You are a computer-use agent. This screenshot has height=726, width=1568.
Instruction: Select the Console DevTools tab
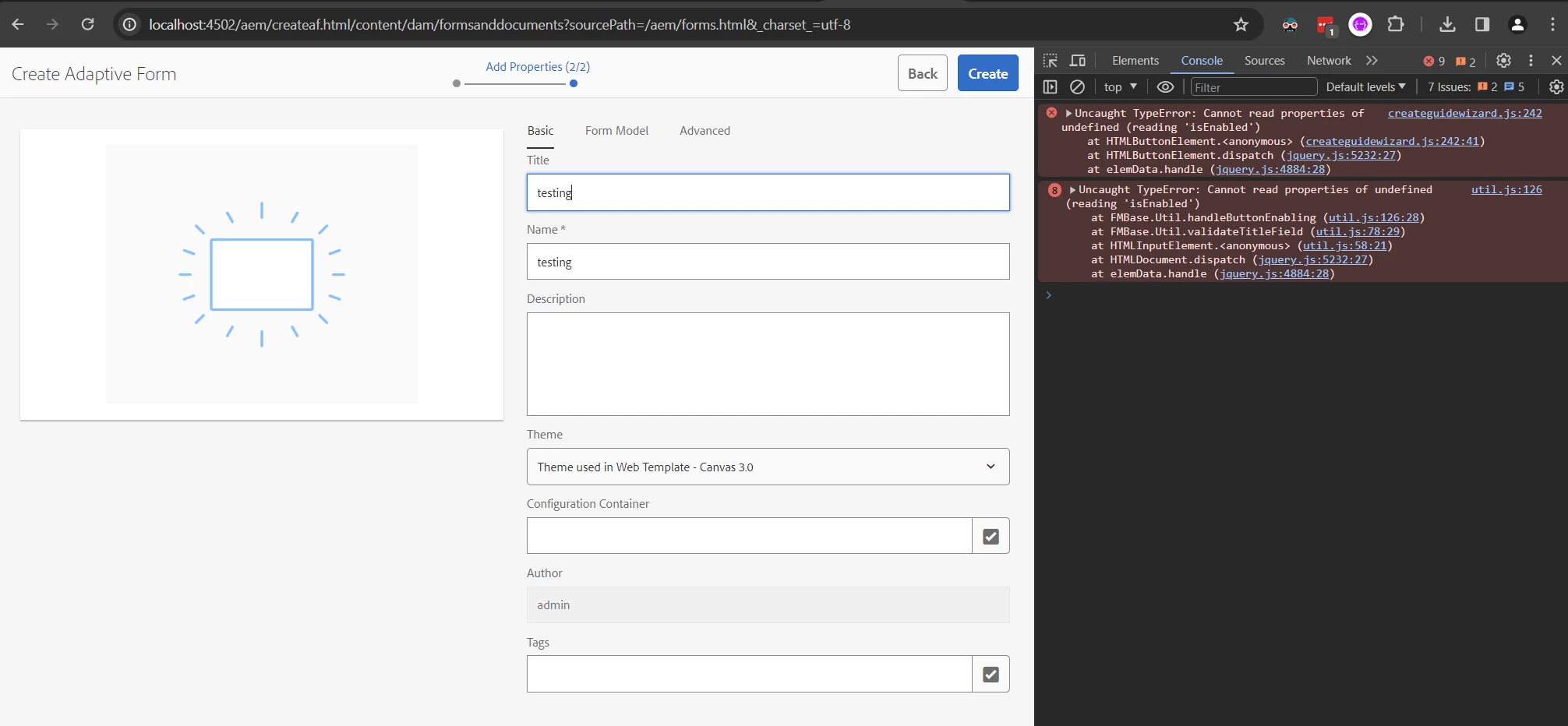pos(1201,60)
